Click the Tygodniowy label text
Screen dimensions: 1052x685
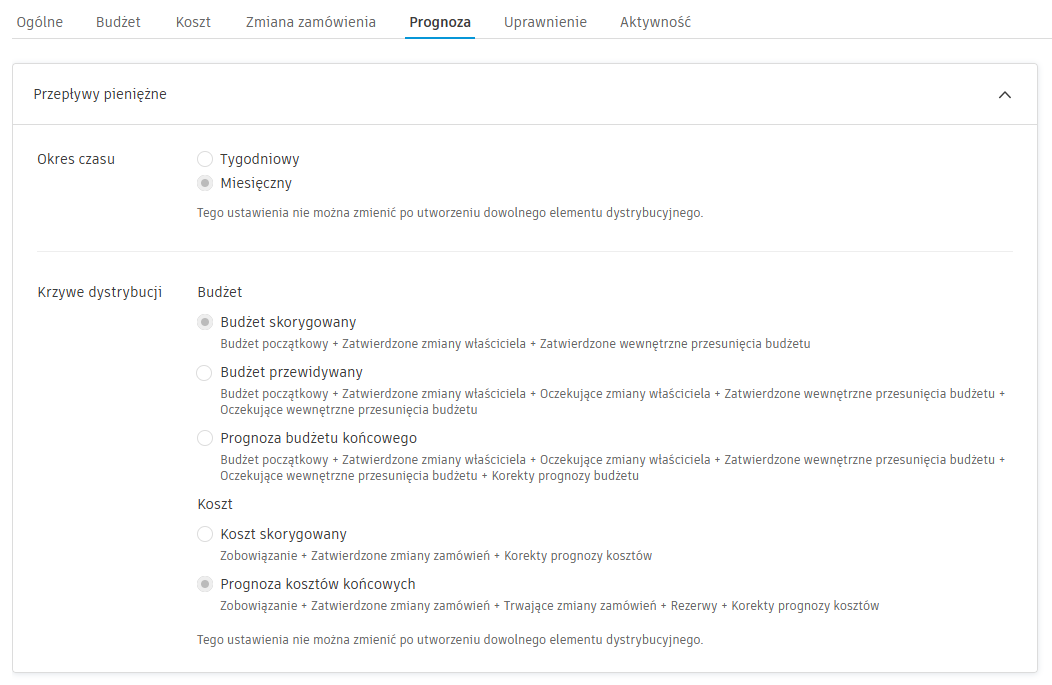pyautogui.click(x=259, y=159)
